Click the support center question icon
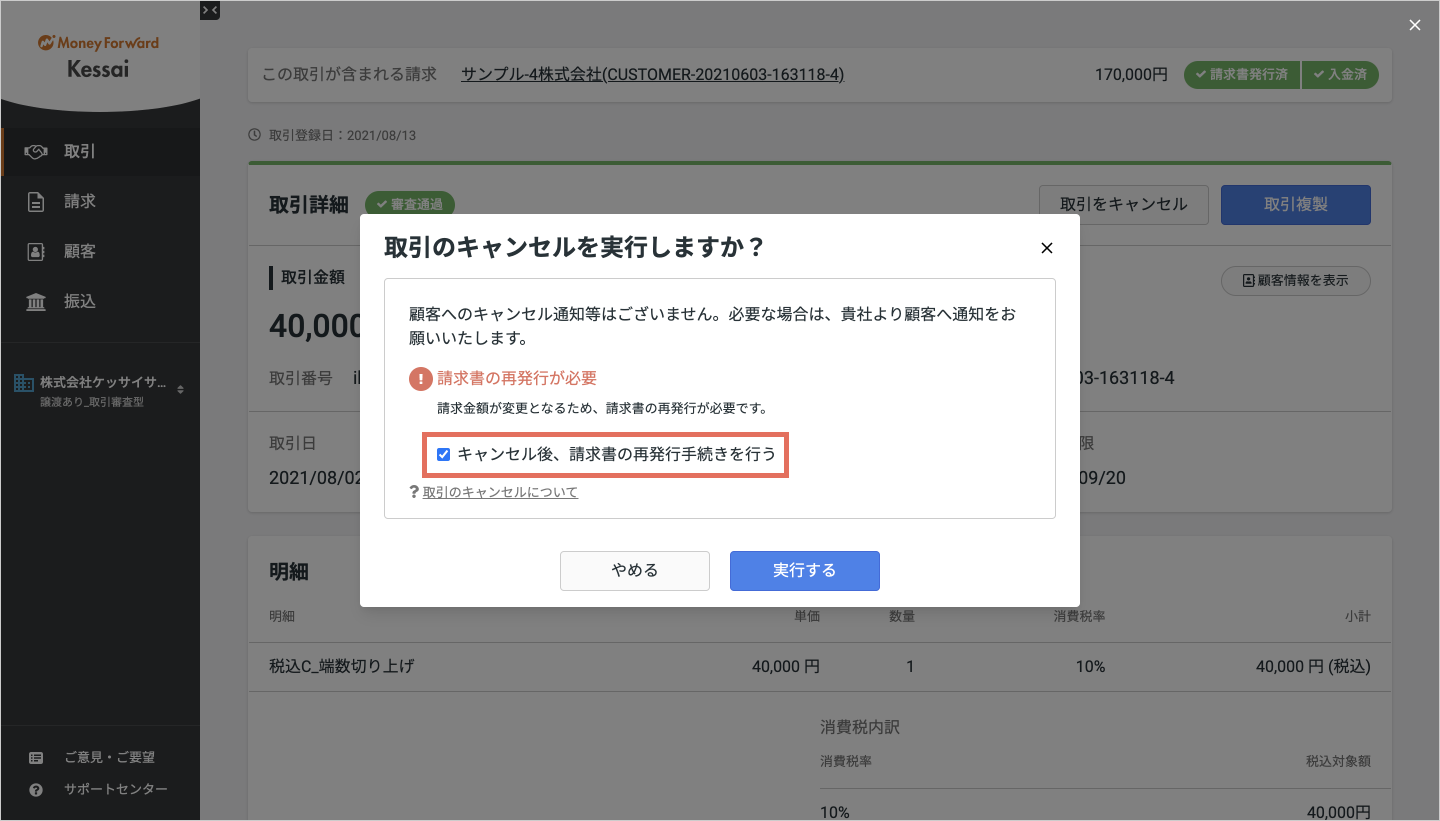Image resolution: width=1440 pixels, height=821 pixels. pos(36,790)
